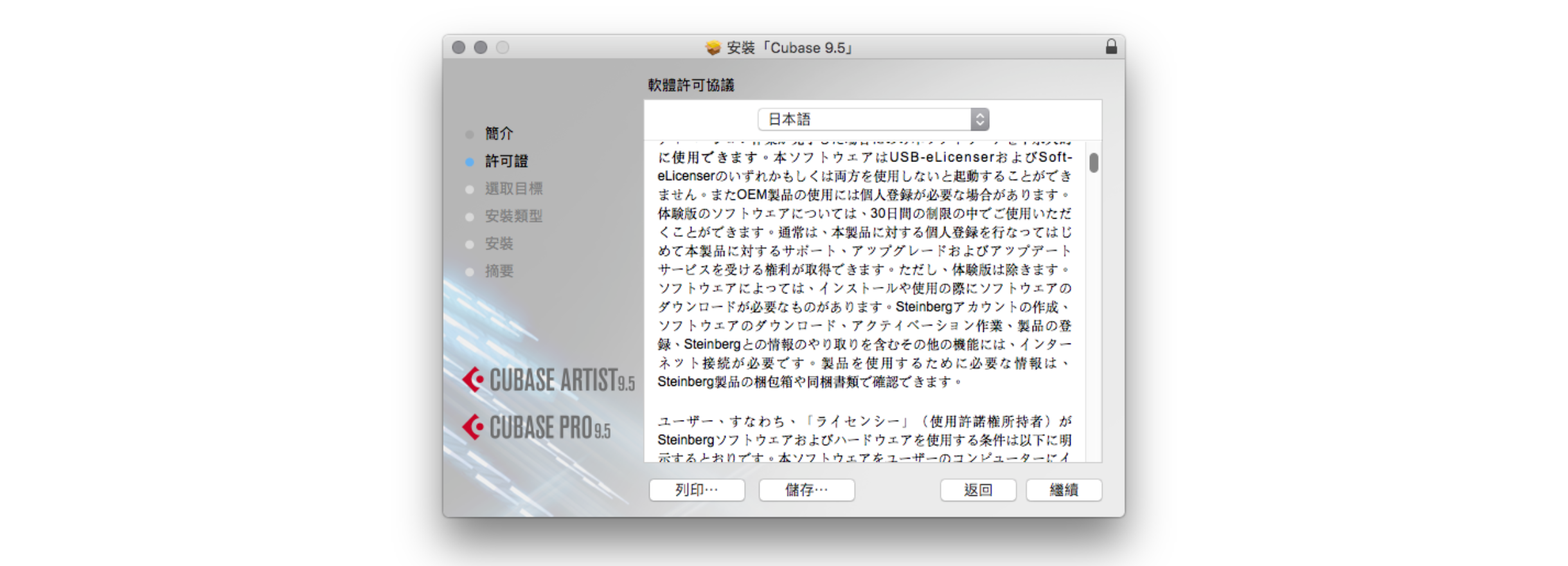Click license line starting 体験版のソフトウェア
Screen dimensions: 1568x566
point(865,214)
